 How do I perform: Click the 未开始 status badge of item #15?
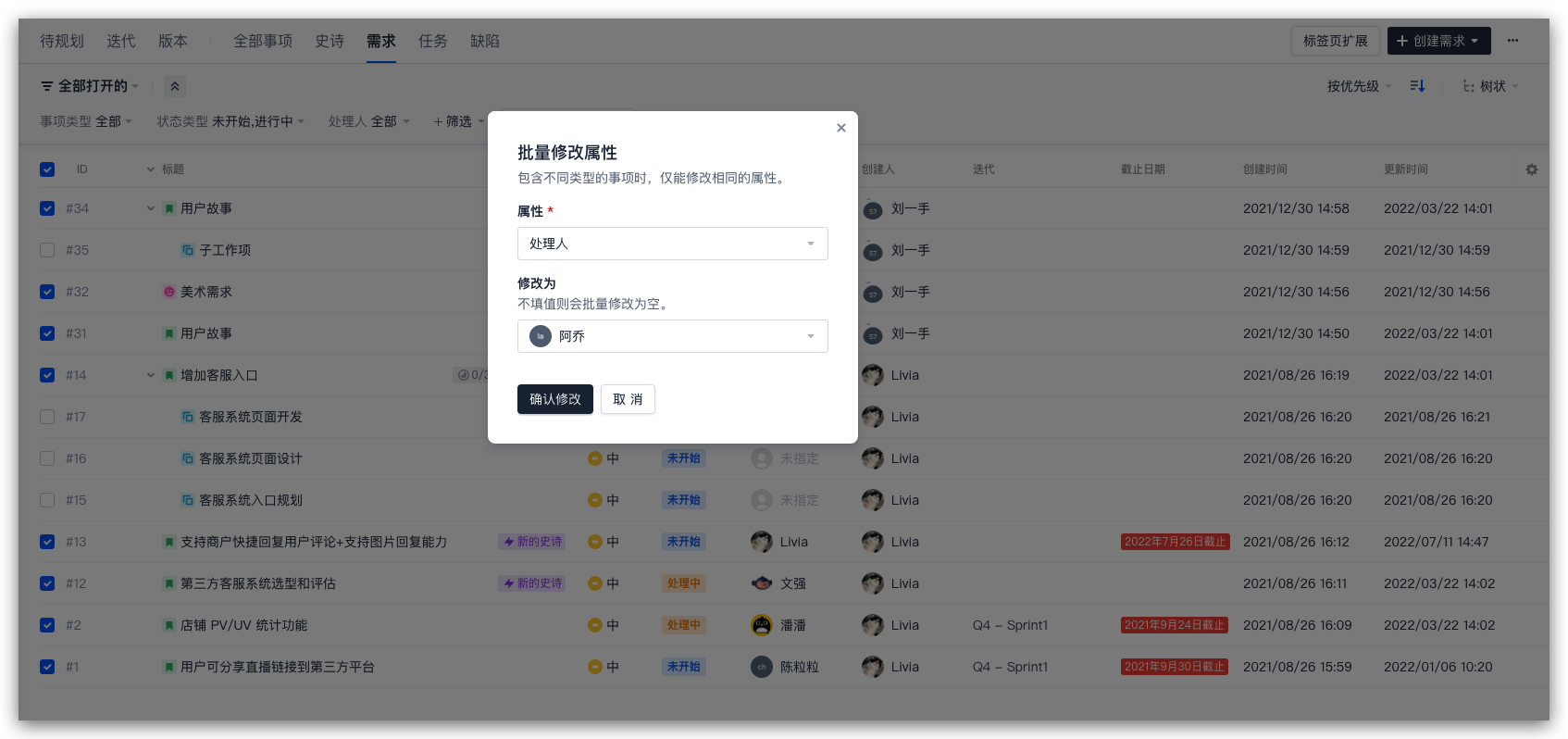point(684,500)
